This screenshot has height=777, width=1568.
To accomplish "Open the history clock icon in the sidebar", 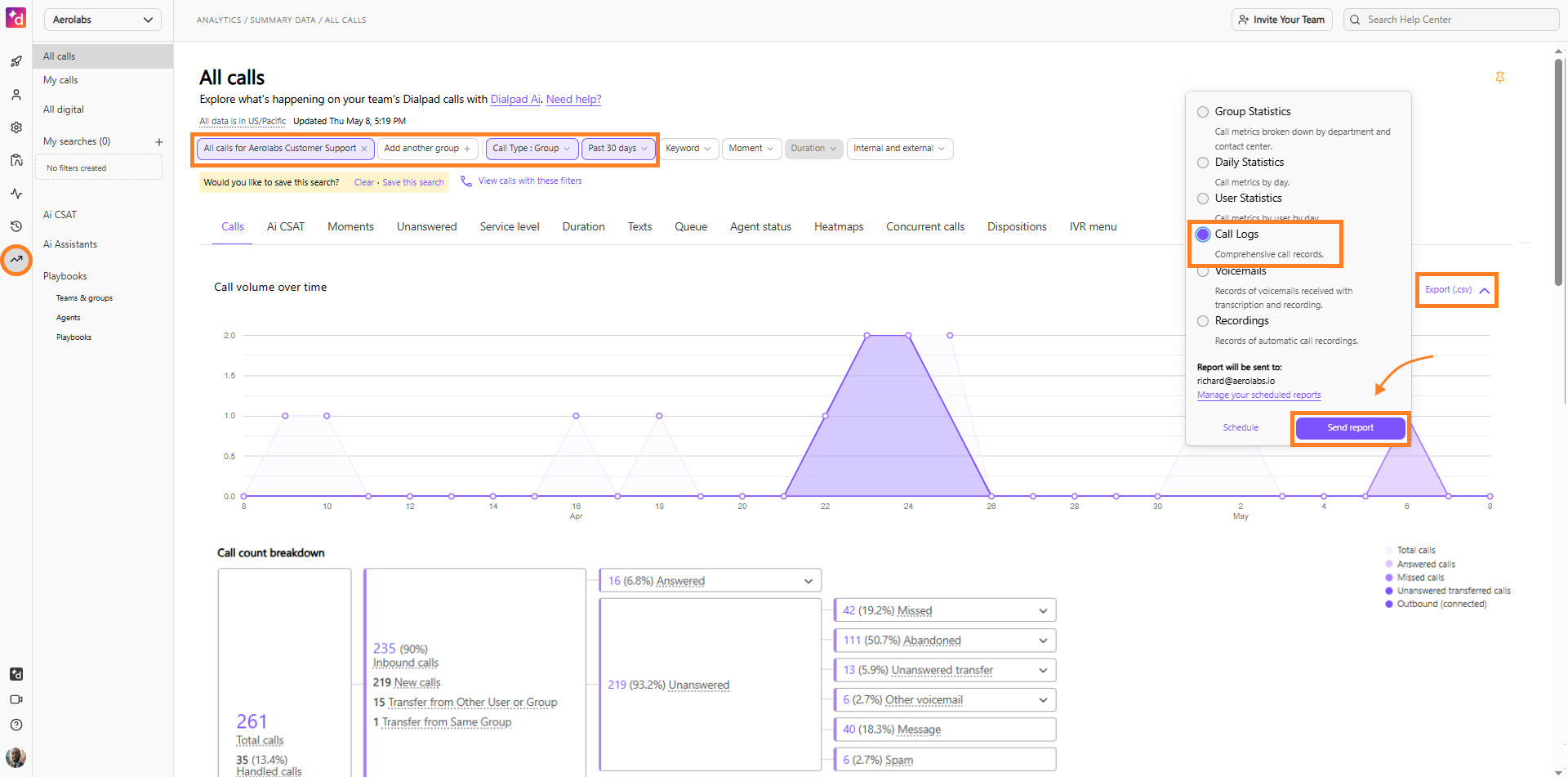I will [16, 226].
